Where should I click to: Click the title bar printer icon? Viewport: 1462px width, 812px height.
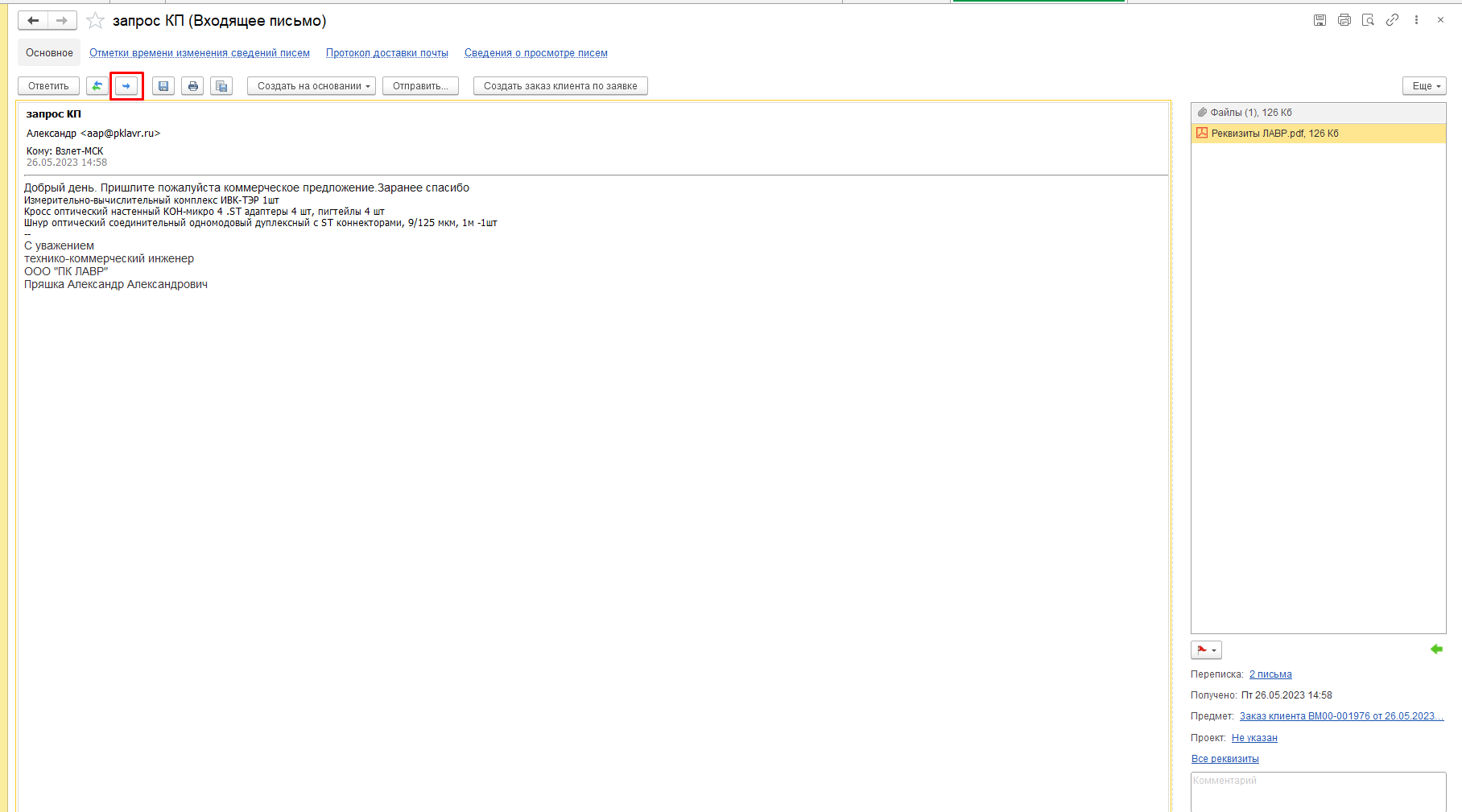[1344, 20]
